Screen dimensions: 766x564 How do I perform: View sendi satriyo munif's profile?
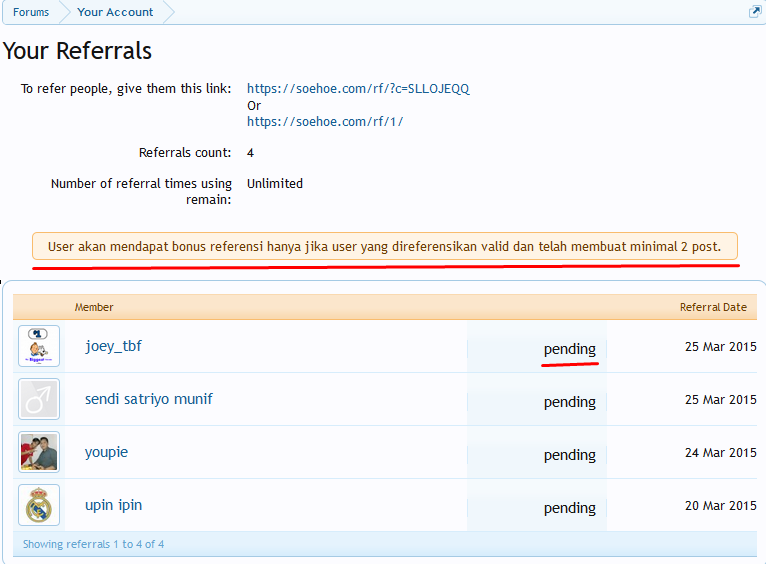(148, 399)
